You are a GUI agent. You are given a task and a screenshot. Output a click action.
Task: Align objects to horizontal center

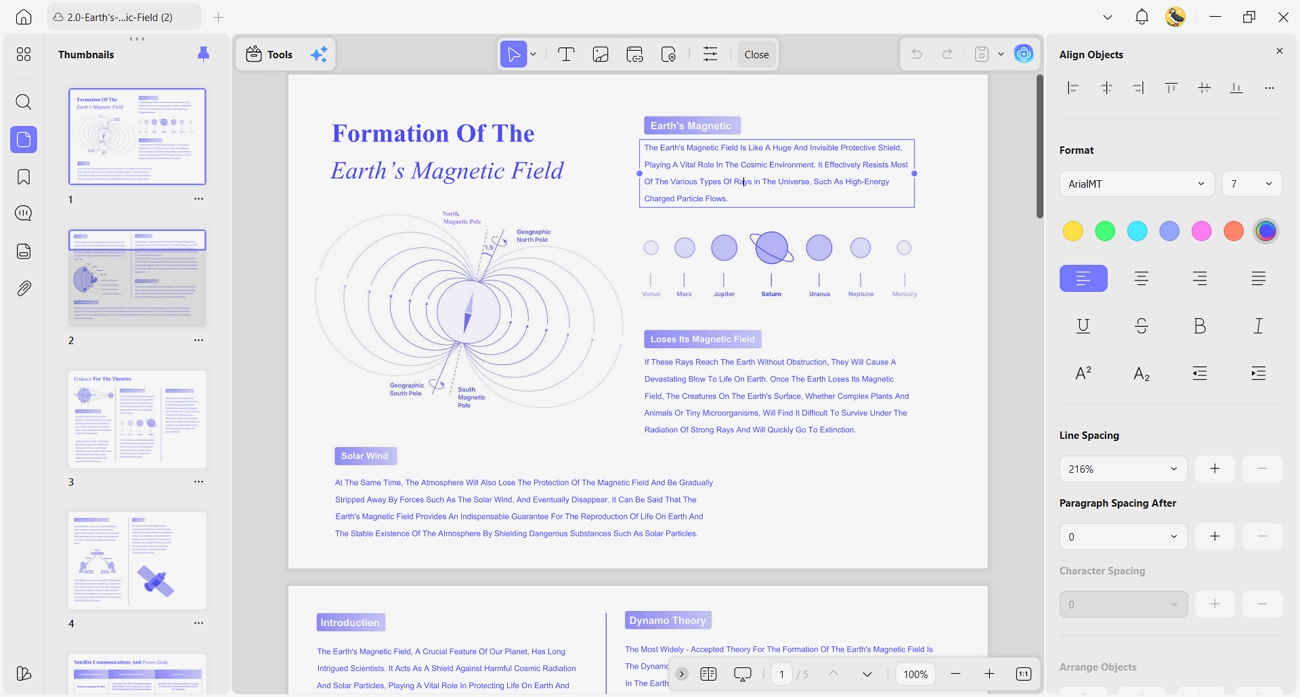(1106, 88)
